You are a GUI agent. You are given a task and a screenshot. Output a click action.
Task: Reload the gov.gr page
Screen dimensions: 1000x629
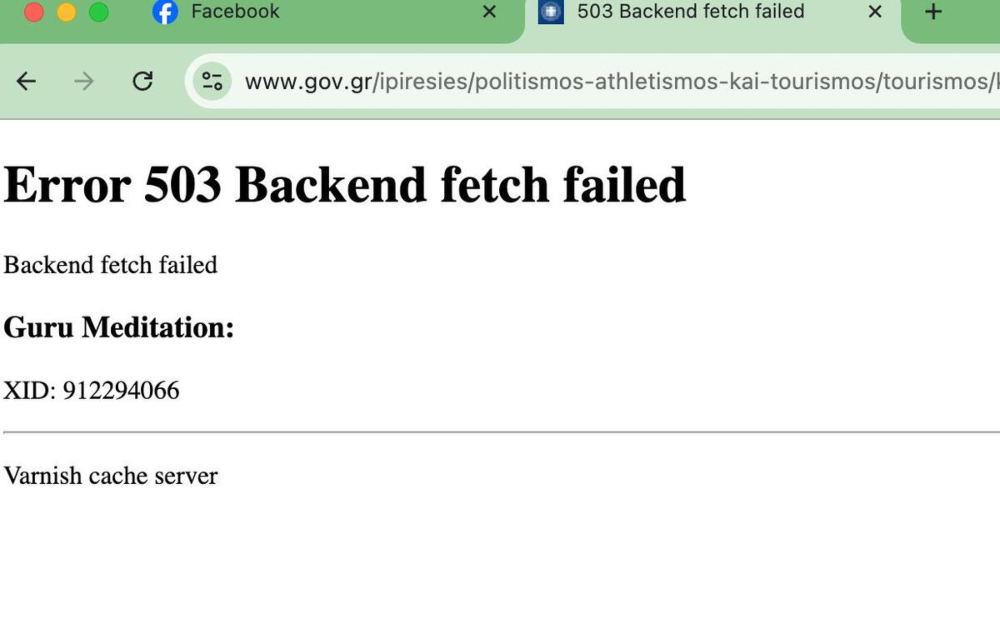[142, 81]
